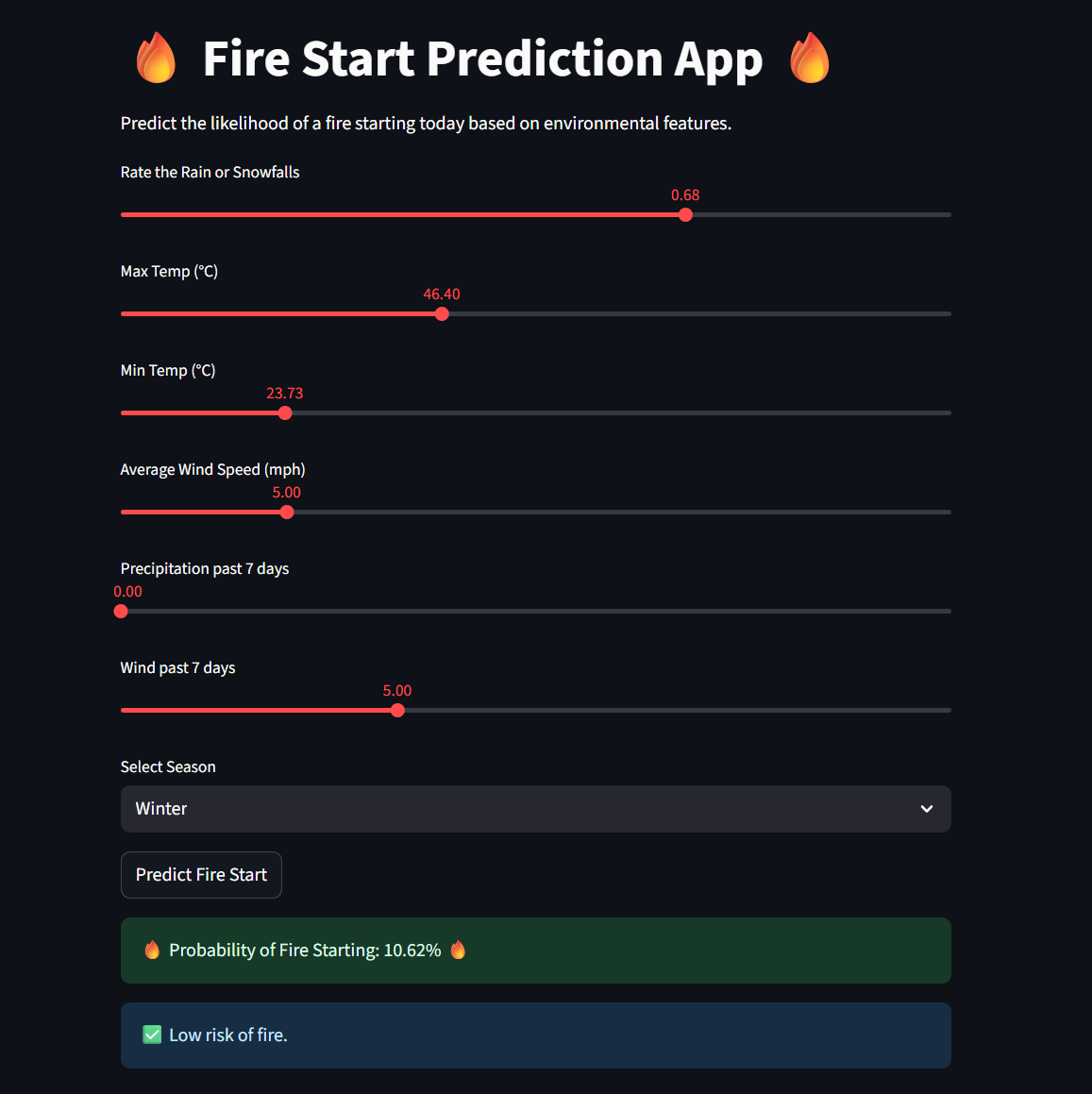Click the Average Wind Speed slider thumb
Screen dimensions: 1092x1094
tap(287, 513)
